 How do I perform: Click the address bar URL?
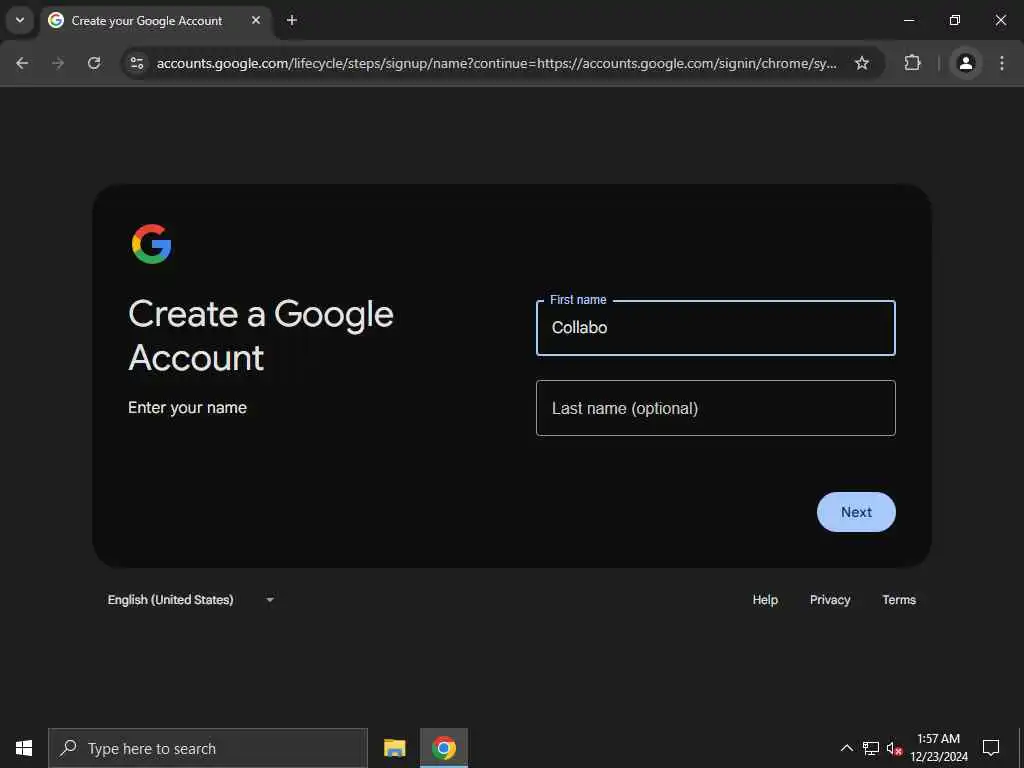pyautogui.click(x=496, y=63)
